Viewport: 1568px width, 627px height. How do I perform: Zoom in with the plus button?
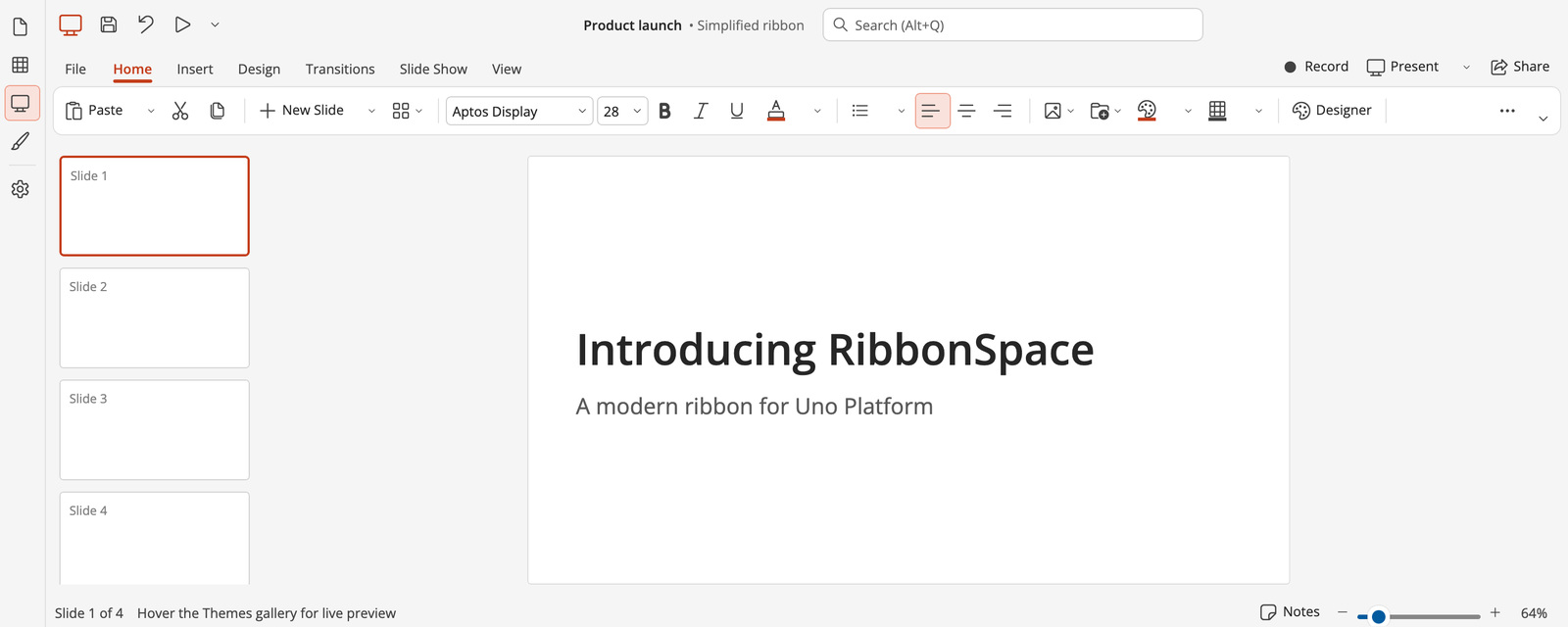pos(1495,612)
